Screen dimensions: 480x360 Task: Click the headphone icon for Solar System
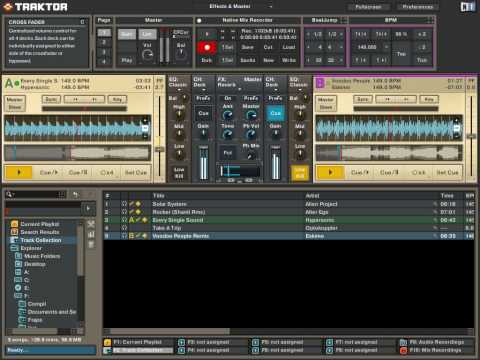coord(124,204)
